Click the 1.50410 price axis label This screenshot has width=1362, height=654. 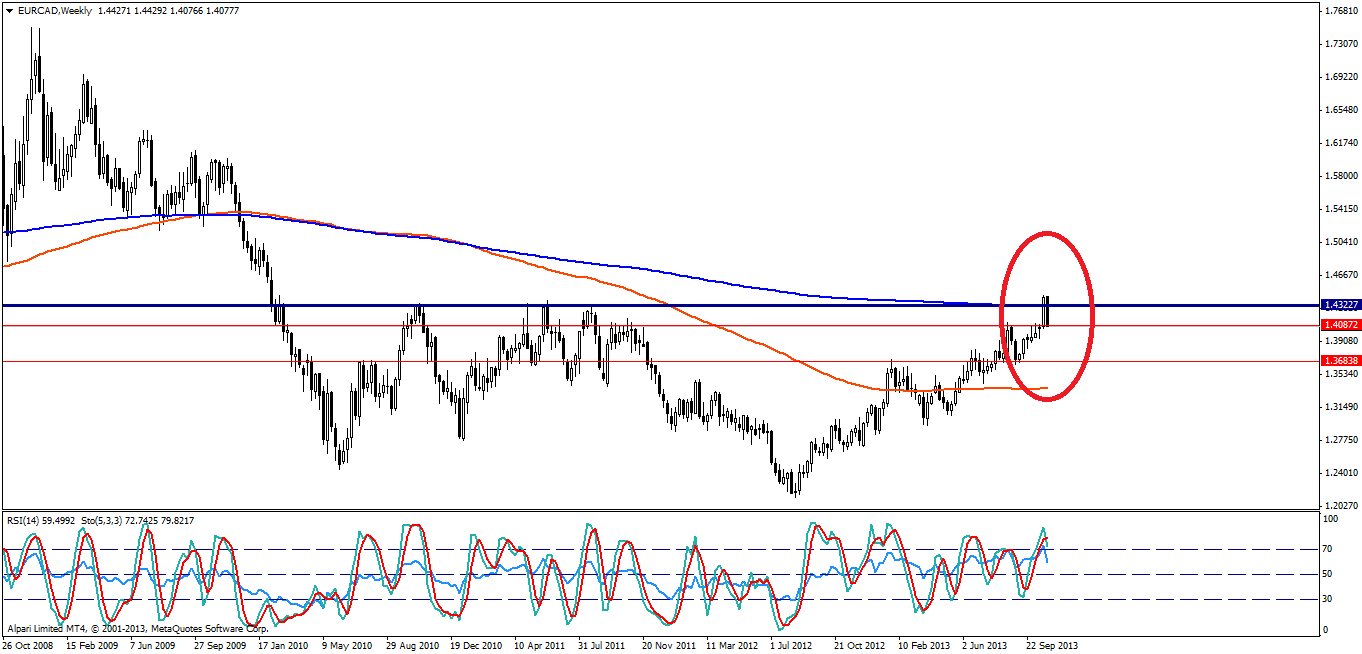[x=1340, y=242]
